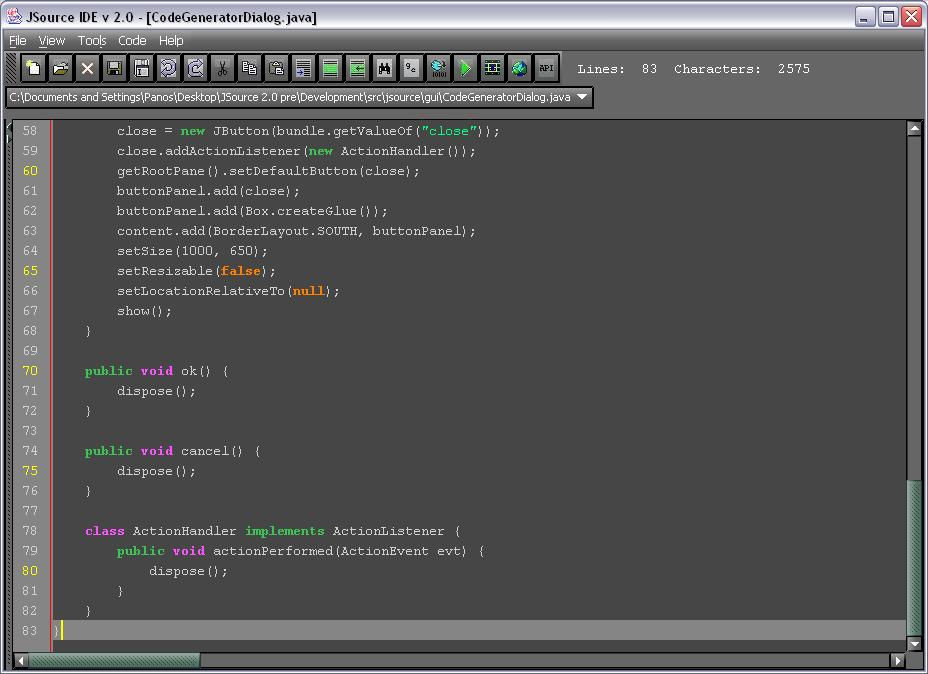
Task: Open the File menu
Action: tap(18, 41)
